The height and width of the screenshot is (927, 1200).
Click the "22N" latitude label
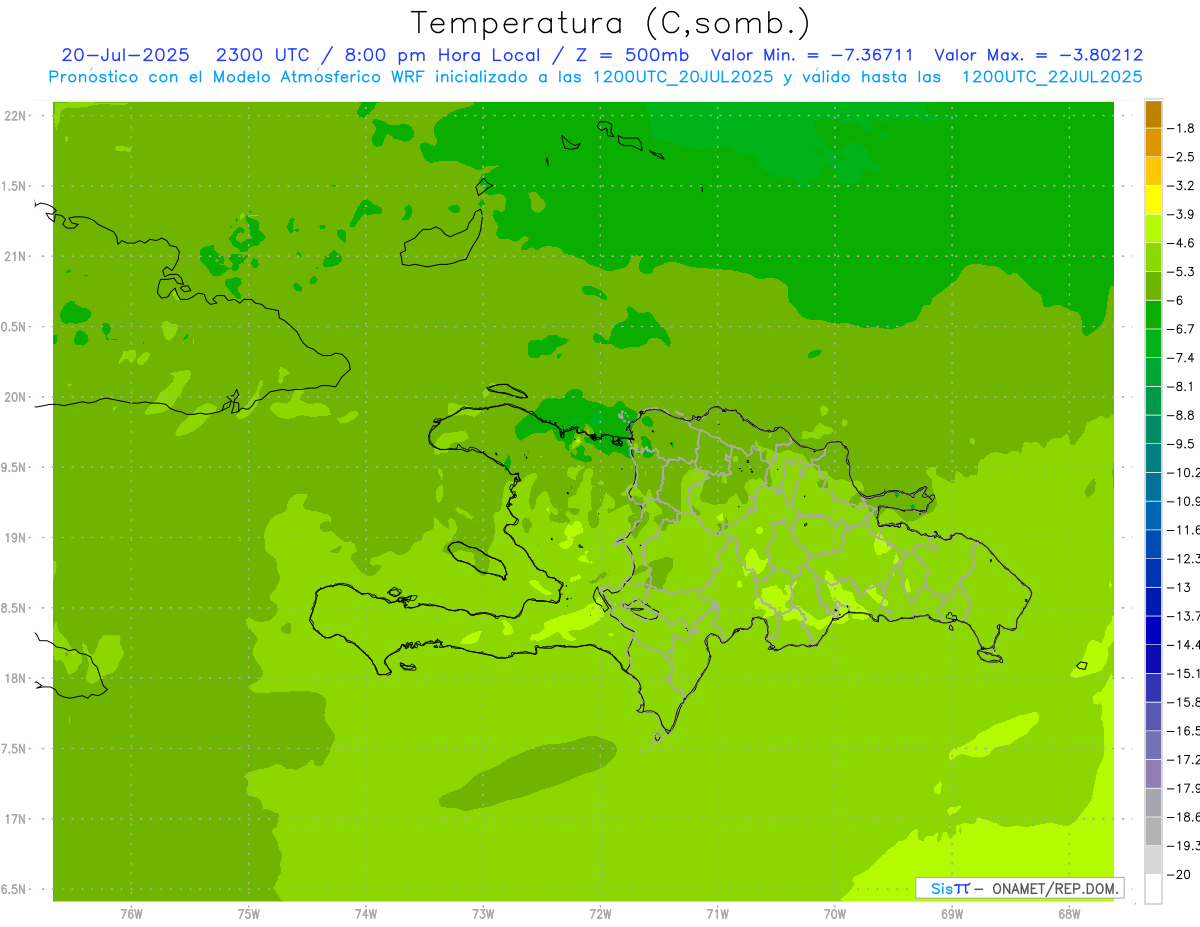[15, 116]
